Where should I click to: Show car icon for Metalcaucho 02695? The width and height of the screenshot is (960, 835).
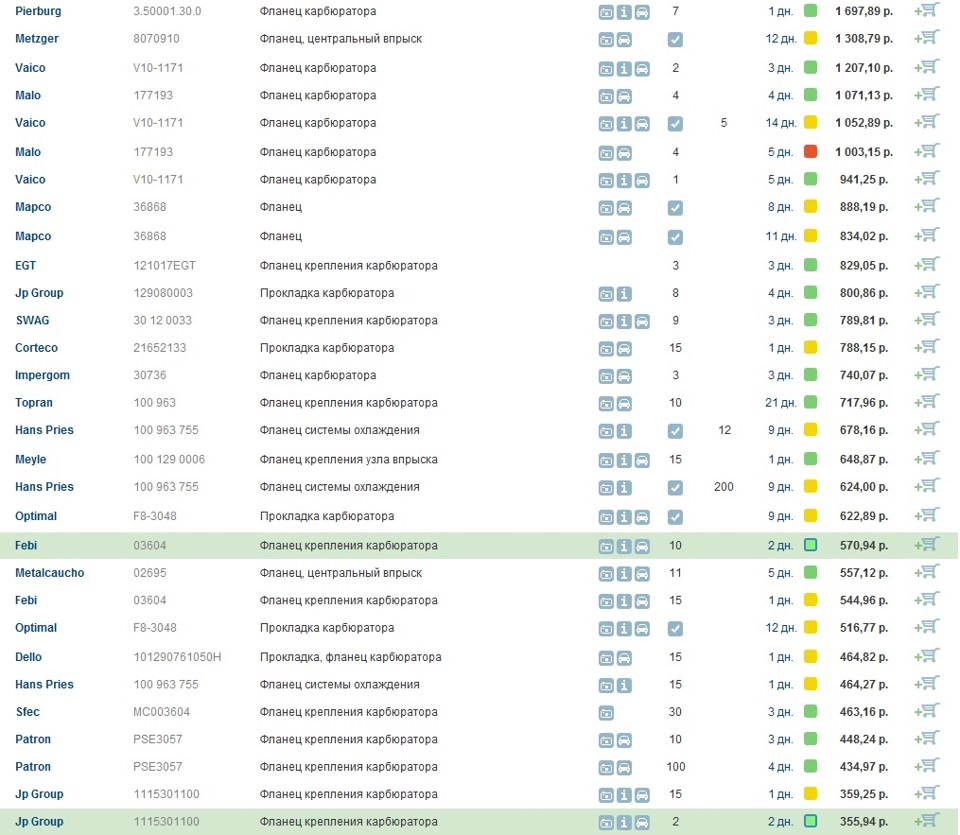click(642, 574)
